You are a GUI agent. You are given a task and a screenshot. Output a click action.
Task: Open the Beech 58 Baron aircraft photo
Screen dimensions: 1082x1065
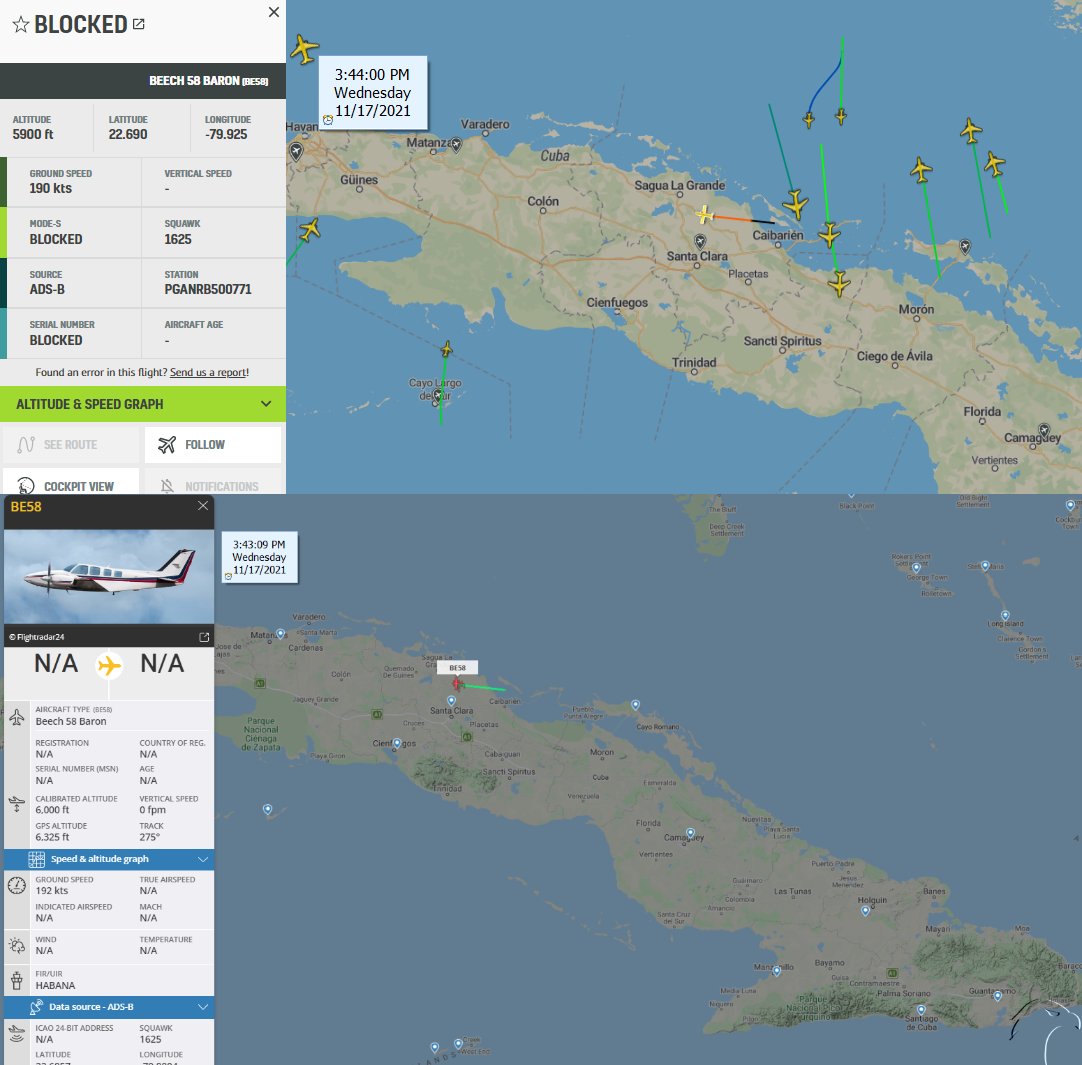(x=109, y=577)
